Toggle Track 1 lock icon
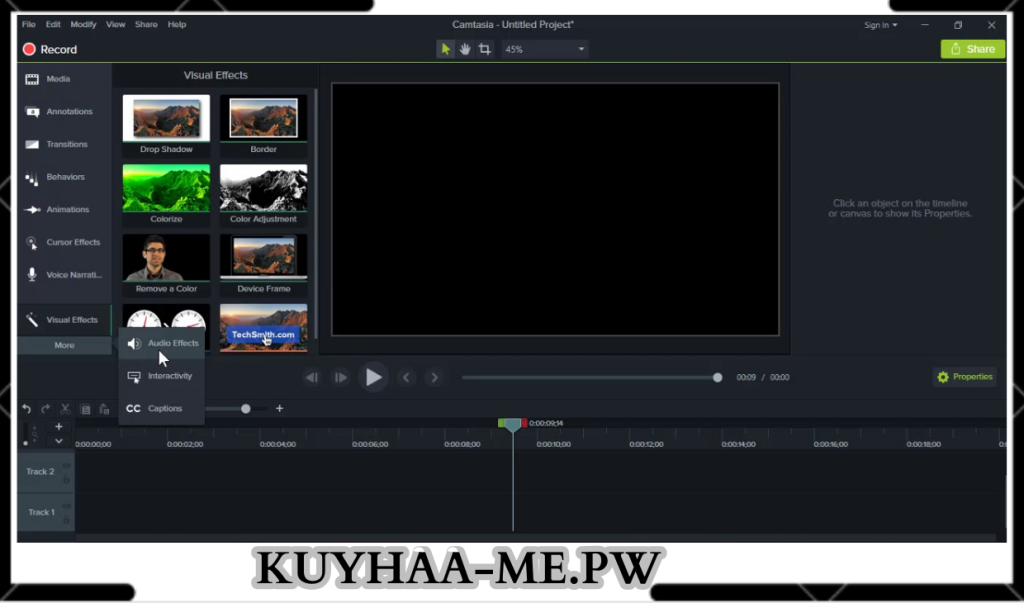This screenshot has width=1024, height=603. pyautogui.click(x=66, y=520)
